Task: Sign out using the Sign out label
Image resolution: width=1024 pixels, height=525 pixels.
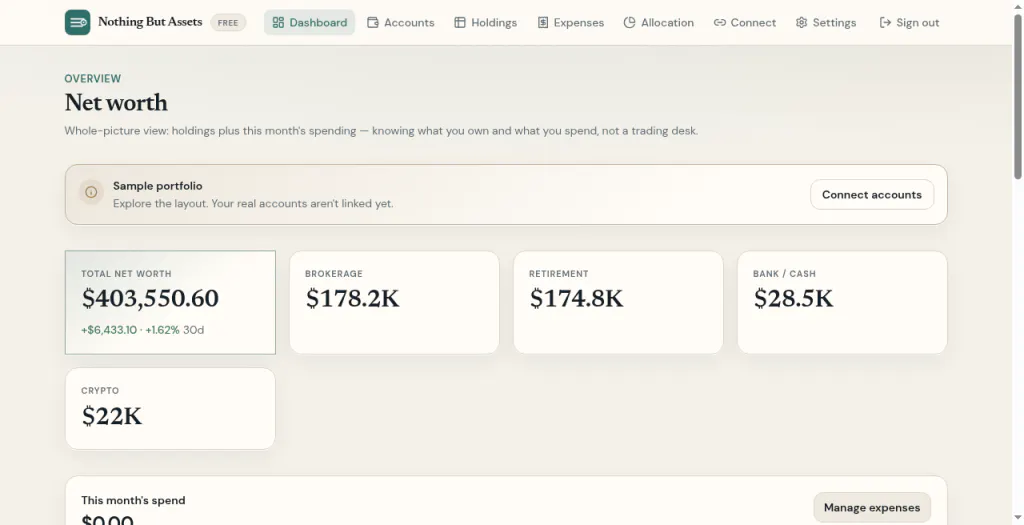Action: coord(918,22)
